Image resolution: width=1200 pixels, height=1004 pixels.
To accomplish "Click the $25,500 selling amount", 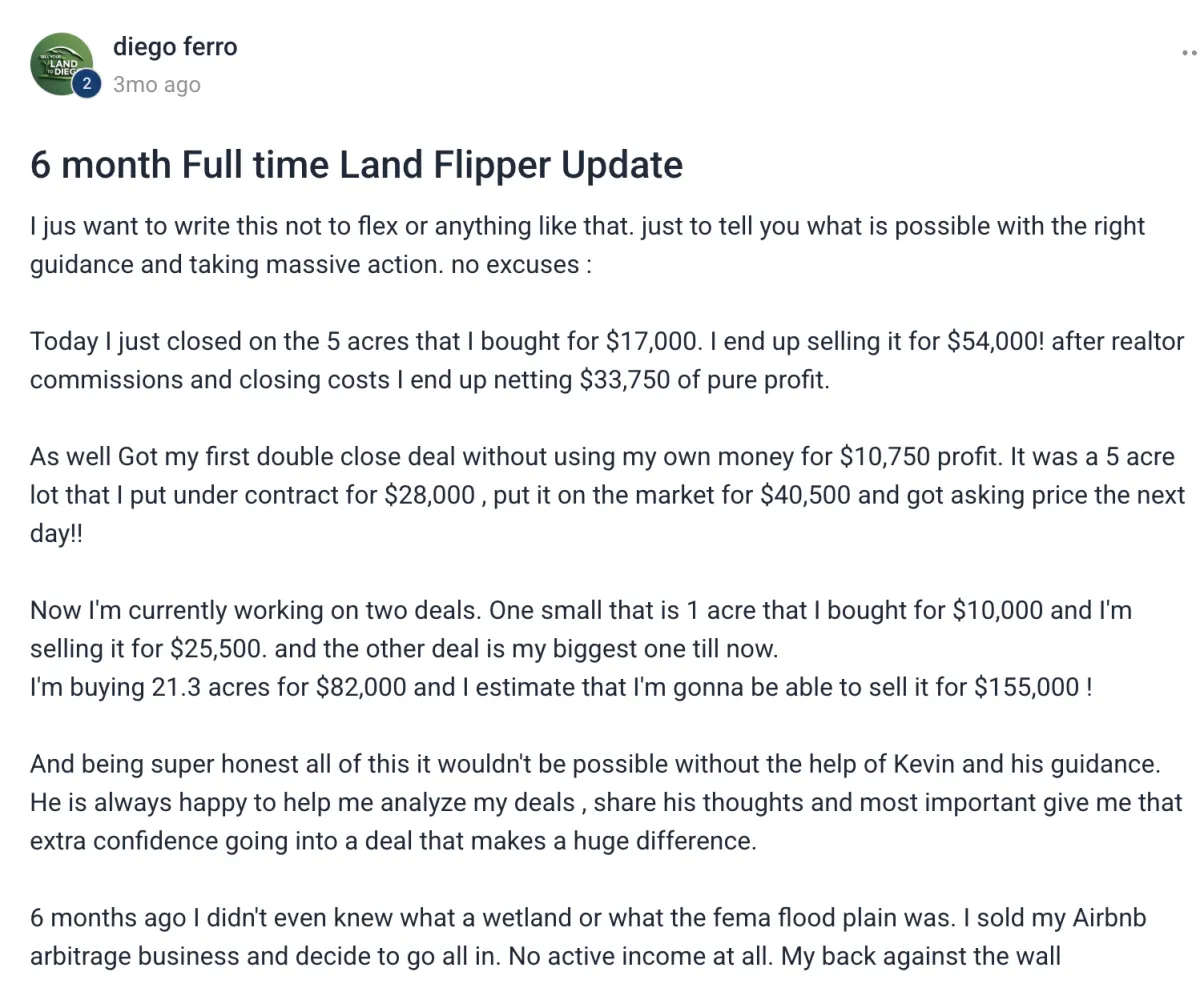I will click(x=218, y=649).
